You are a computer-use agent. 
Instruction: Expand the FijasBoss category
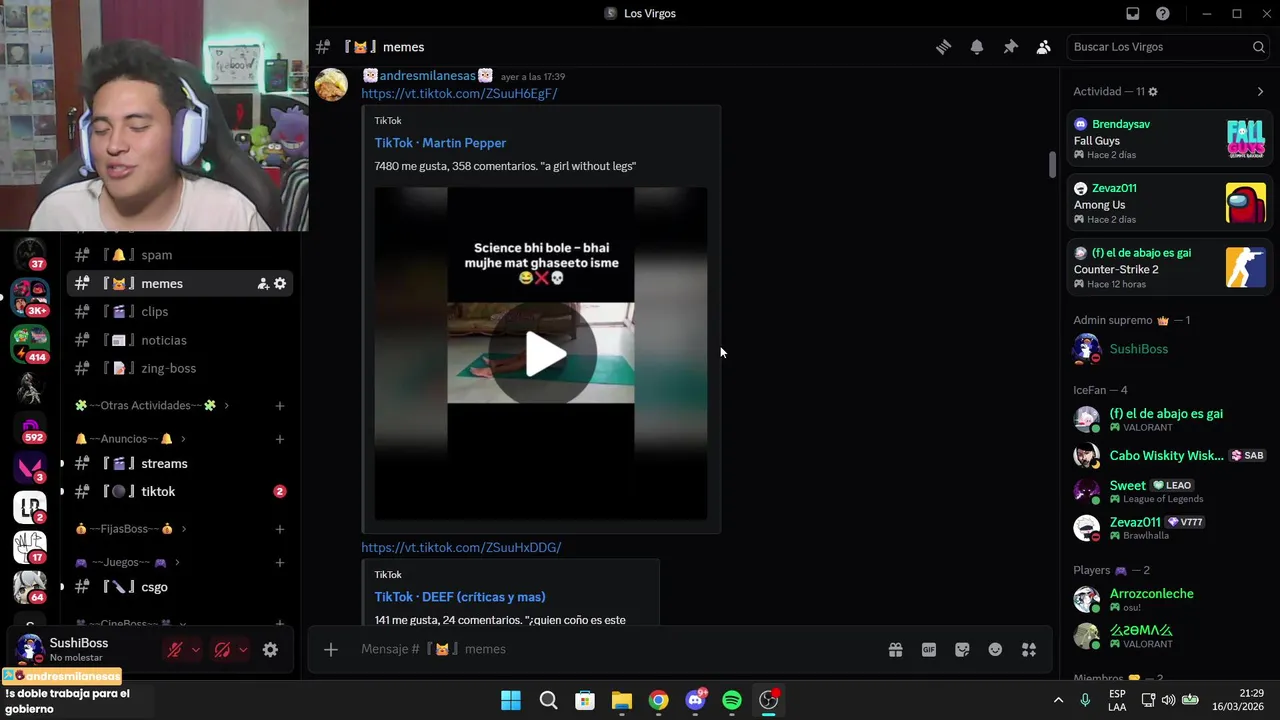coord(131,529)
